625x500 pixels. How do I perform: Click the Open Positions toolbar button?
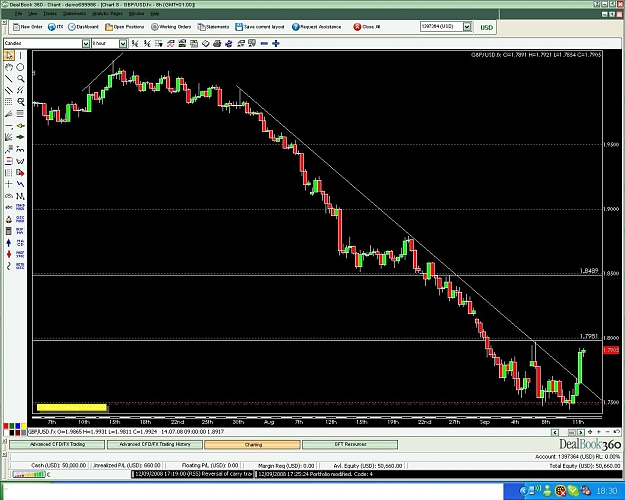pyautogui.click(x=124, y=27)
